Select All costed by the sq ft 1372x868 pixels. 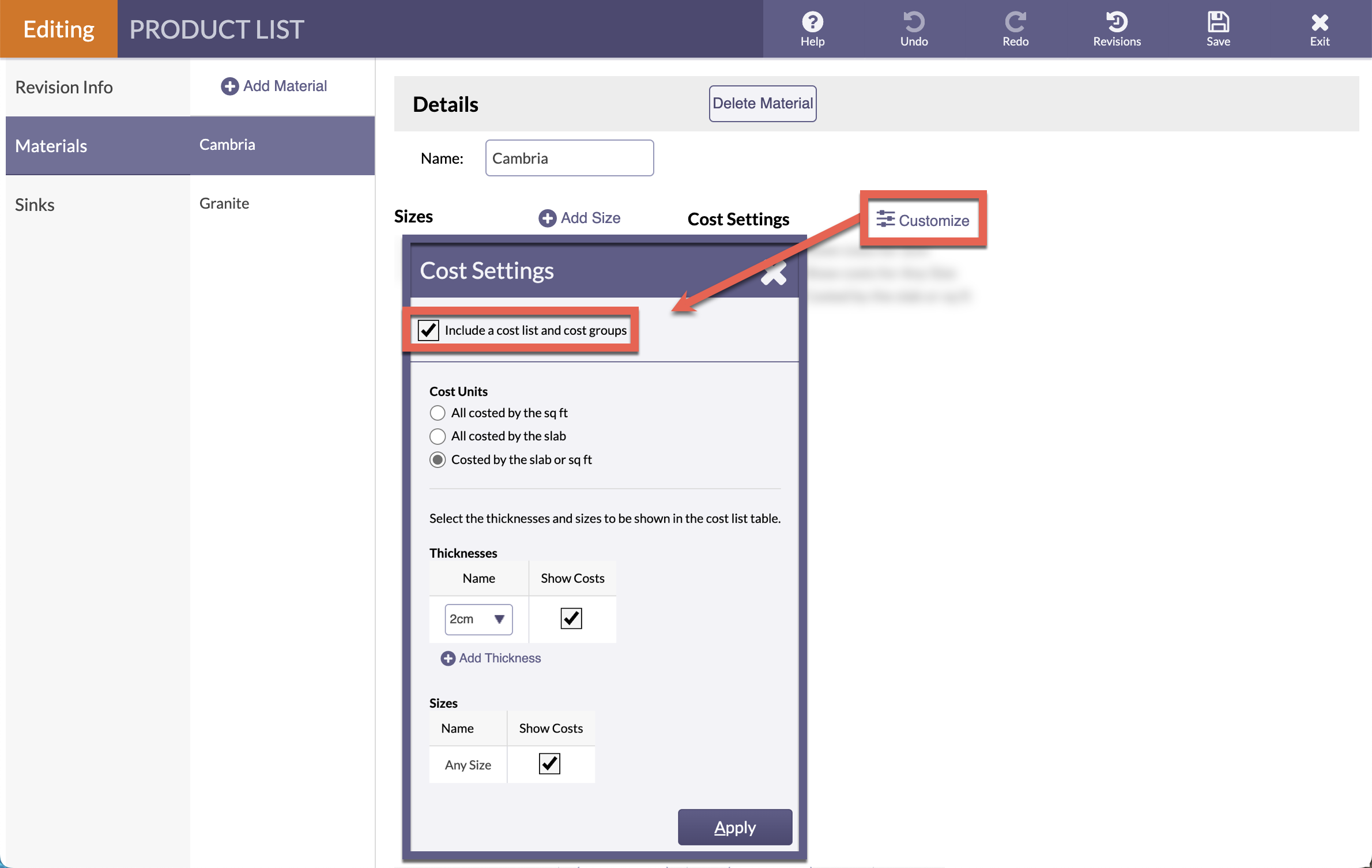tap(438, 413)
